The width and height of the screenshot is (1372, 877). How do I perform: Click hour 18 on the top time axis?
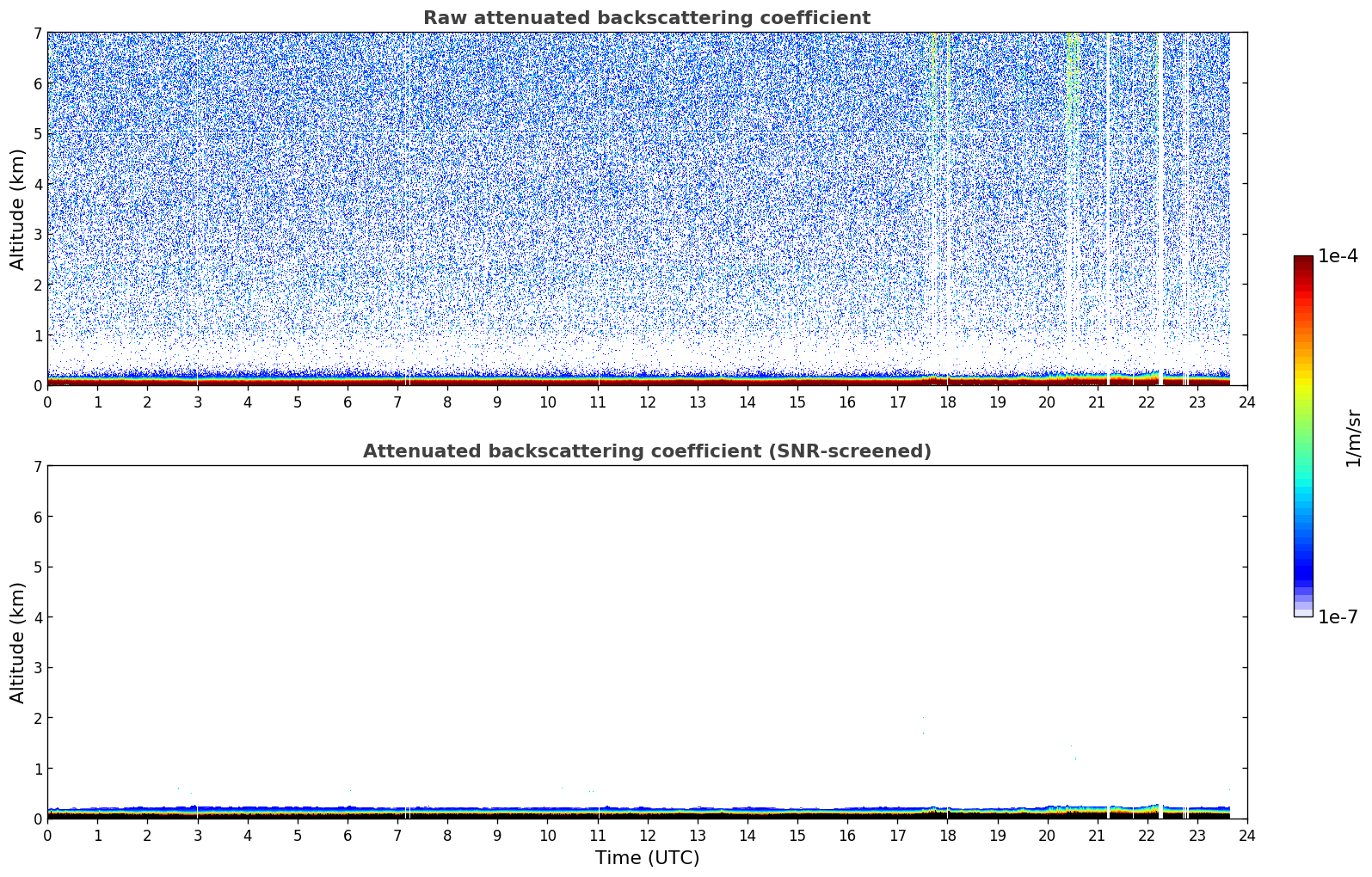point(947,402)
